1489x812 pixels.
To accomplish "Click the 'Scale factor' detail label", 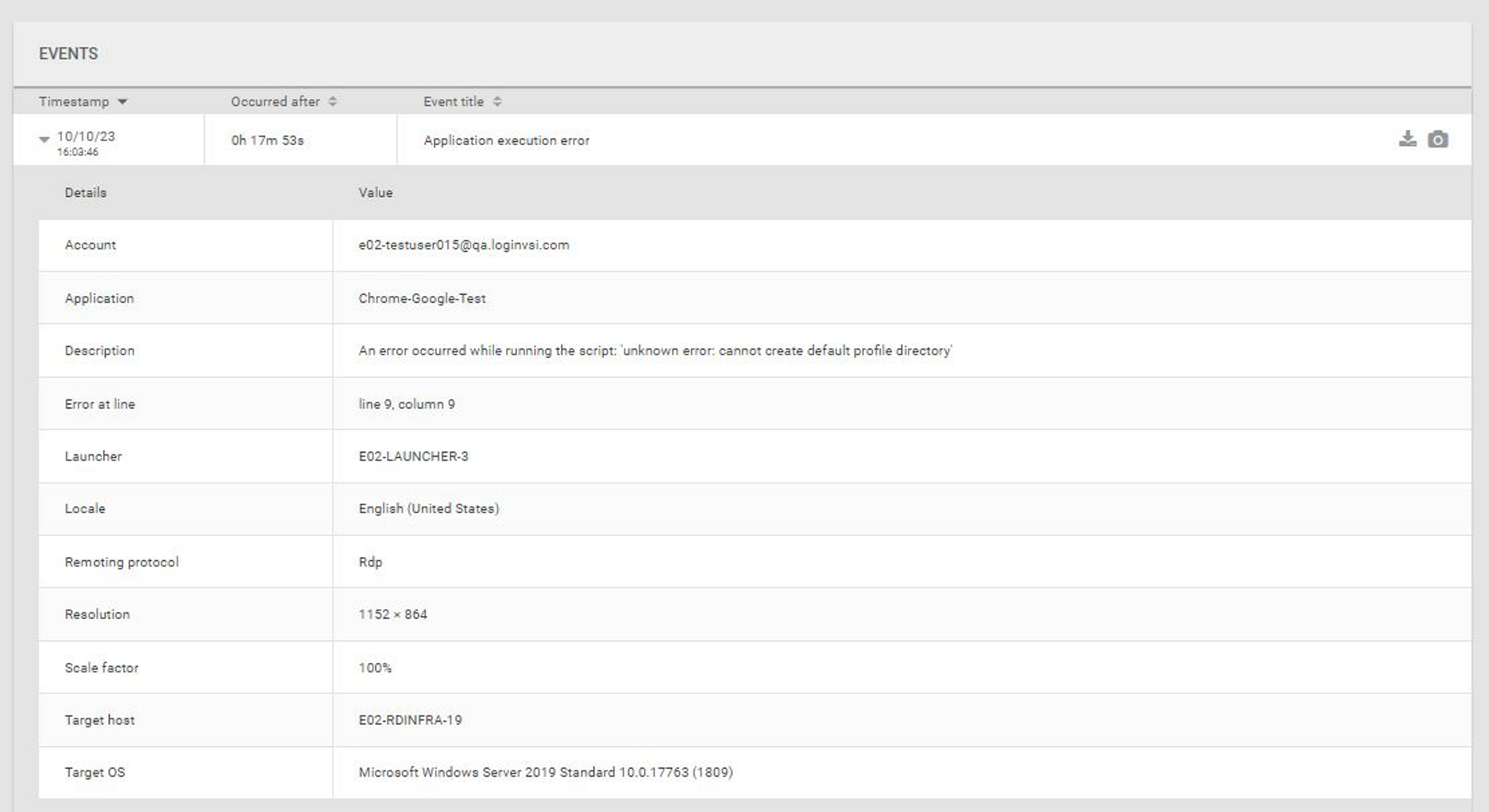I will (x=101, y=668).
